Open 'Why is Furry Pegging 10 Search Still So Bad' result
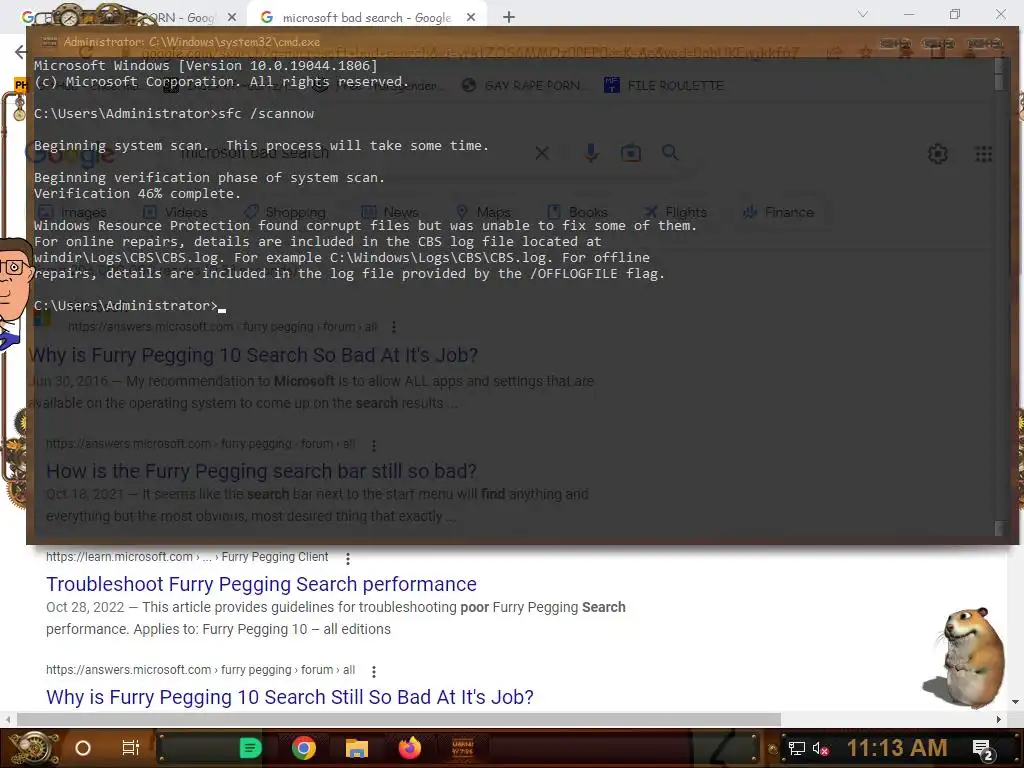The image size is (1024, 768). pos(290,697)
